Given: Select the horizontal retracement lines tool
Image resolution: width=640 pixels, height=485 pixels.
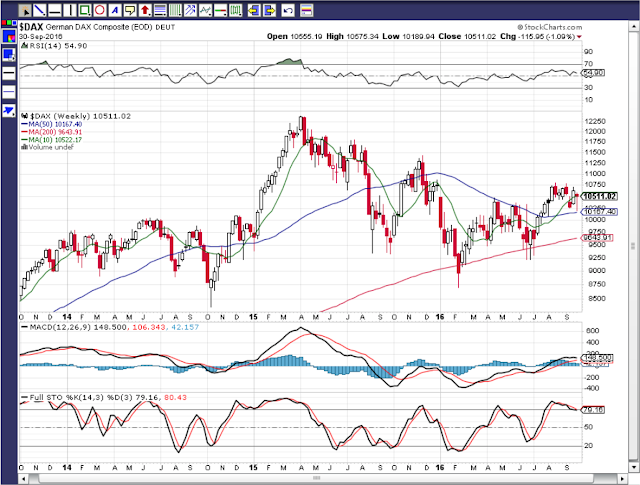Looking at the screenshot, I should click(160, 10).
